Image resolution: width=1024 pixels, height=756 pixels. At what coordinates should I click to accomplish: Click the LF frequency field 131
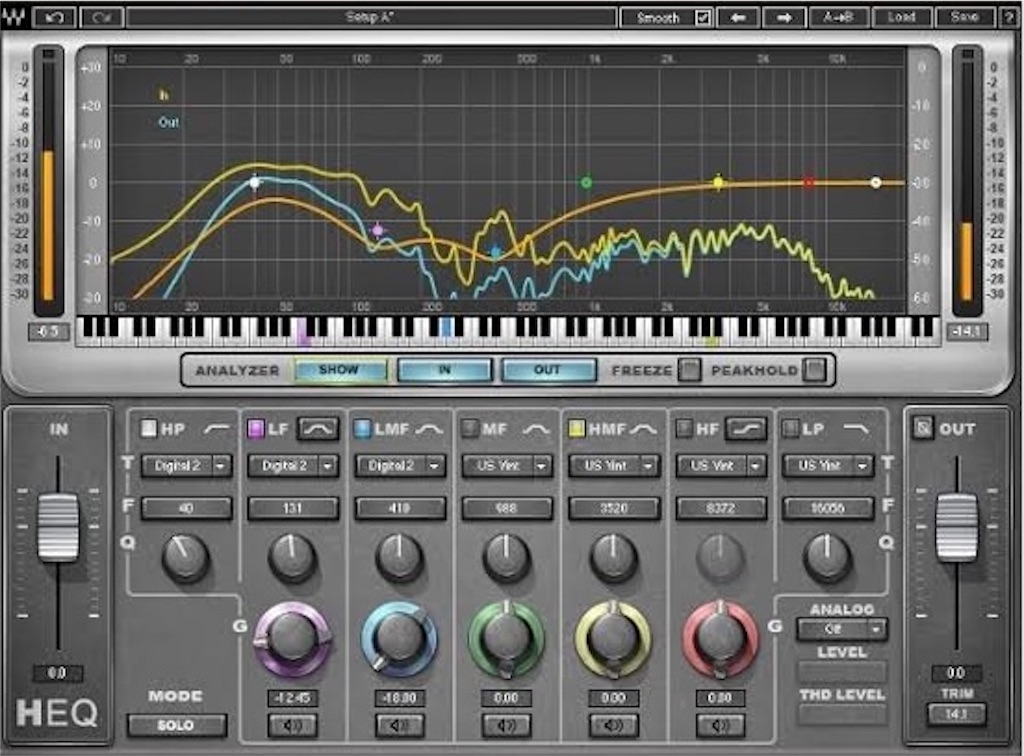coord(293,508)
